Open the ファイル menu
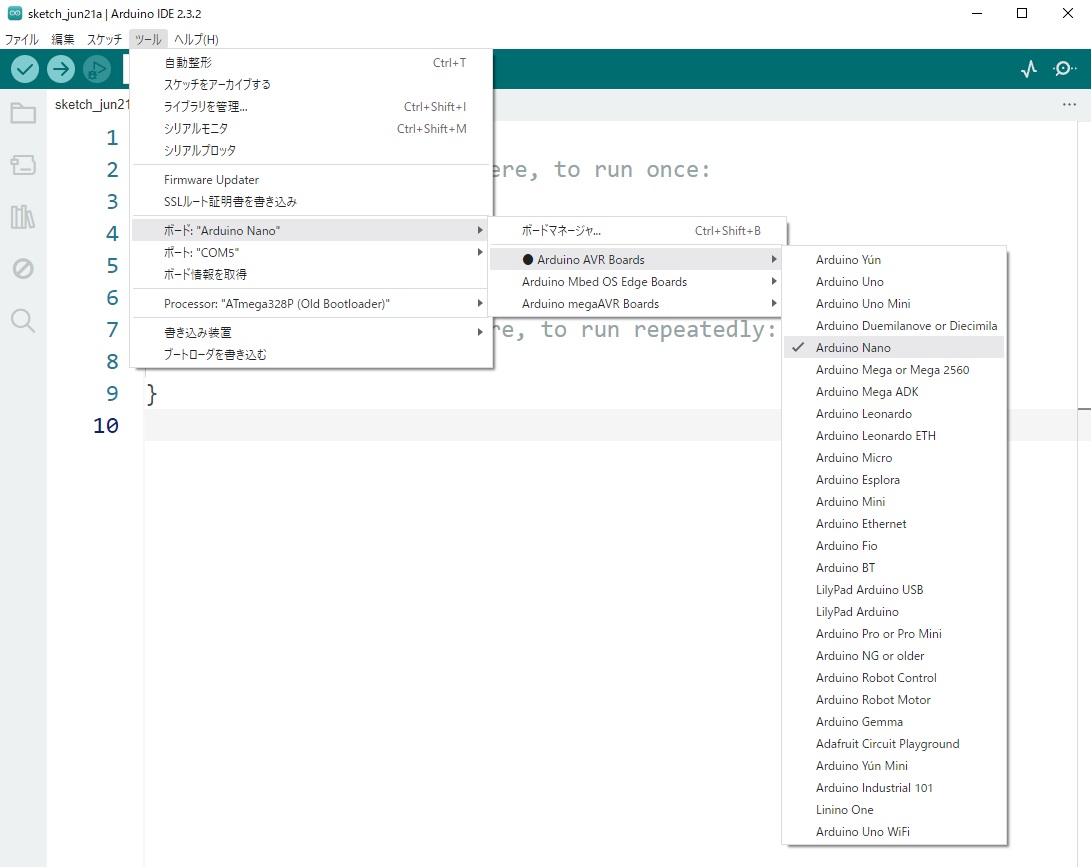This screenshot has height=867, width=1091. 22,39
